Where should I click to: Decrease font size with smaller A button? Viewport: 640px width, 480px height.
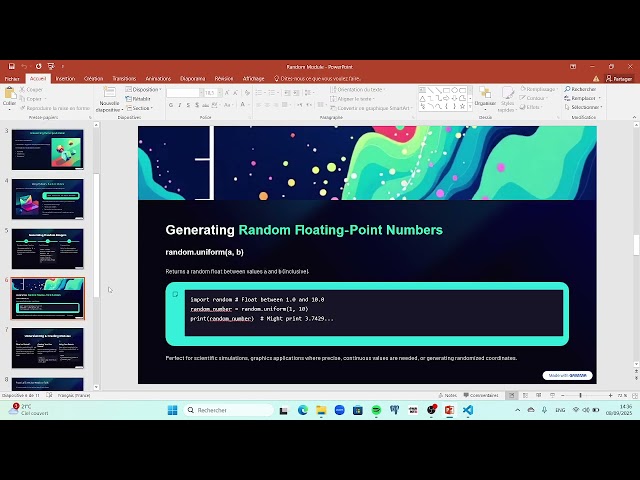[x=235, y=93]
